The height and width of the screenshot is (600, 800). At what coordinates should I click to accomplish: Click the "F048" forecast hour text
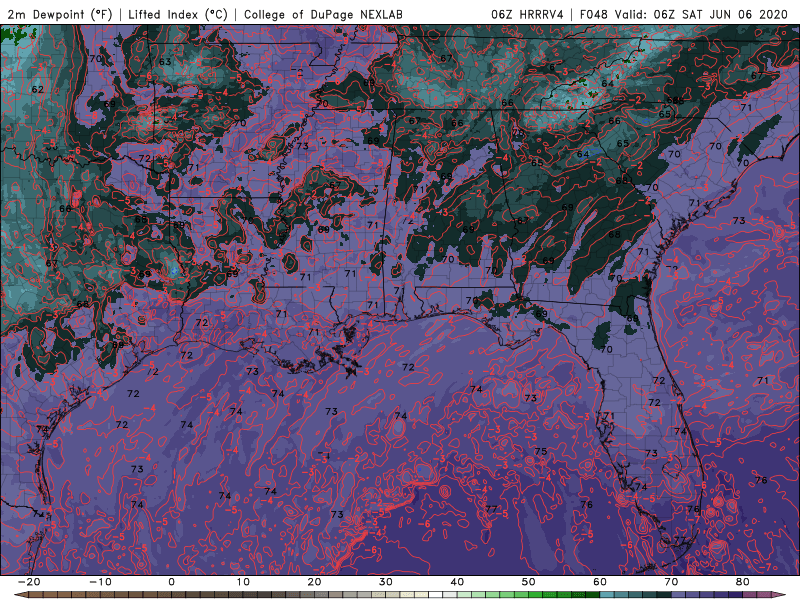pyautogui.click(x=593, y=14)
